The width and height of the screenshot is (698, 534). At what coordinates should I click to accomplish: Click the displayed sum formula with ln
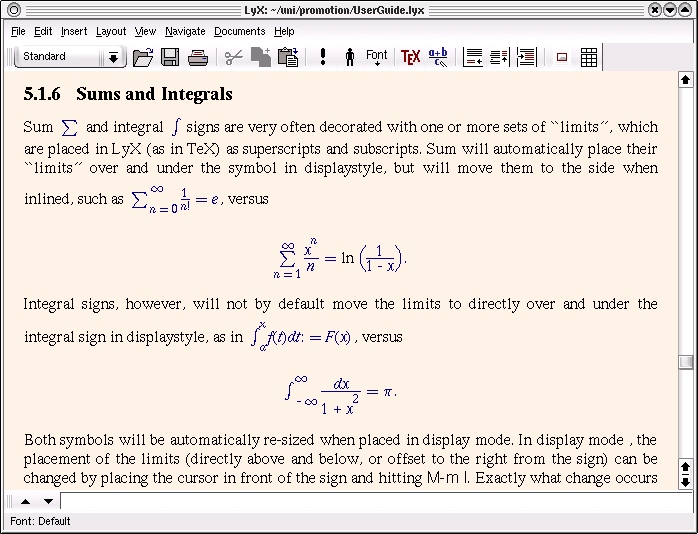click(340, 258)
